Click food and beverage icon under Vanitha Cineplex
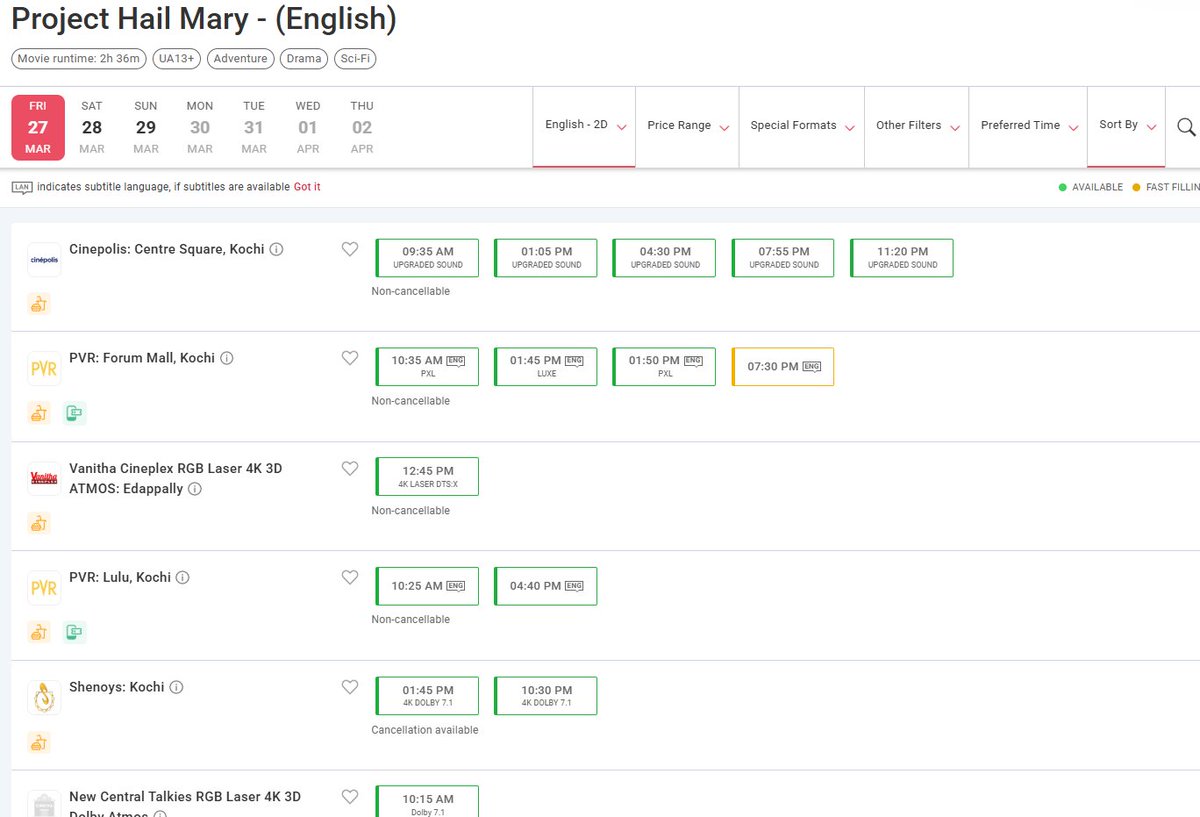Screen dimensions: 1200x817 39,523
